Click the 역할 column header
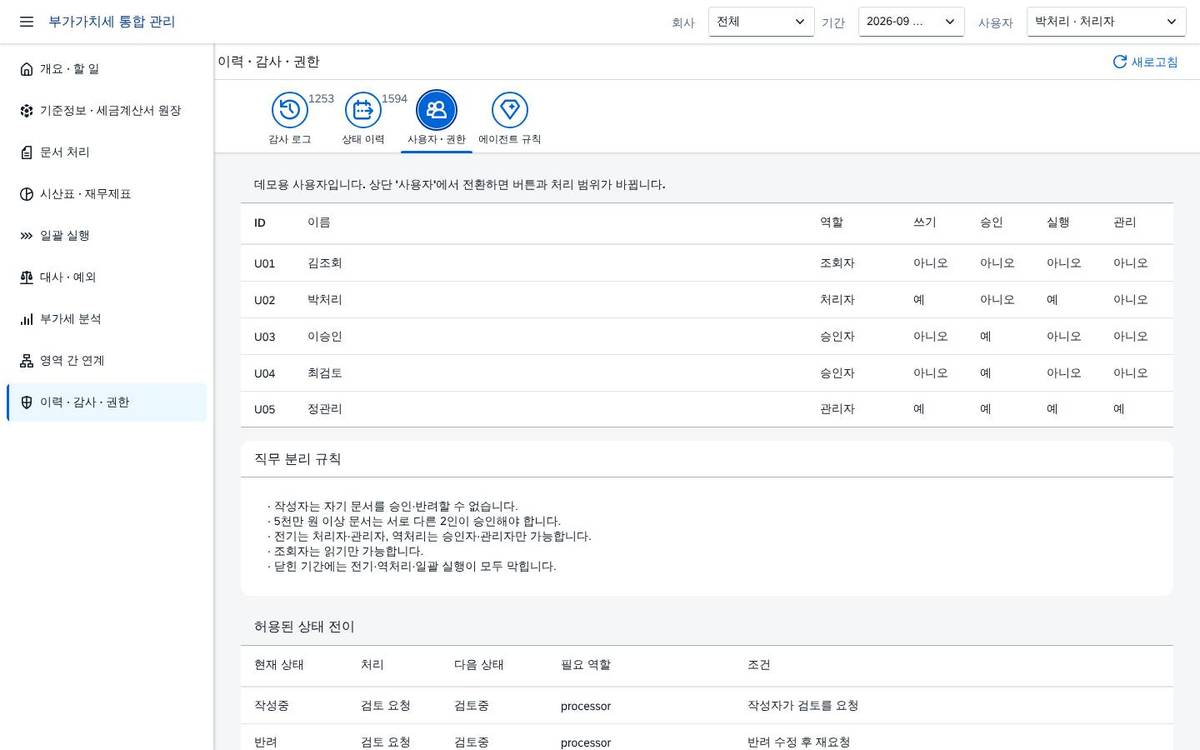This screenshot has width=1200, height=750. [x=832, y=223]
